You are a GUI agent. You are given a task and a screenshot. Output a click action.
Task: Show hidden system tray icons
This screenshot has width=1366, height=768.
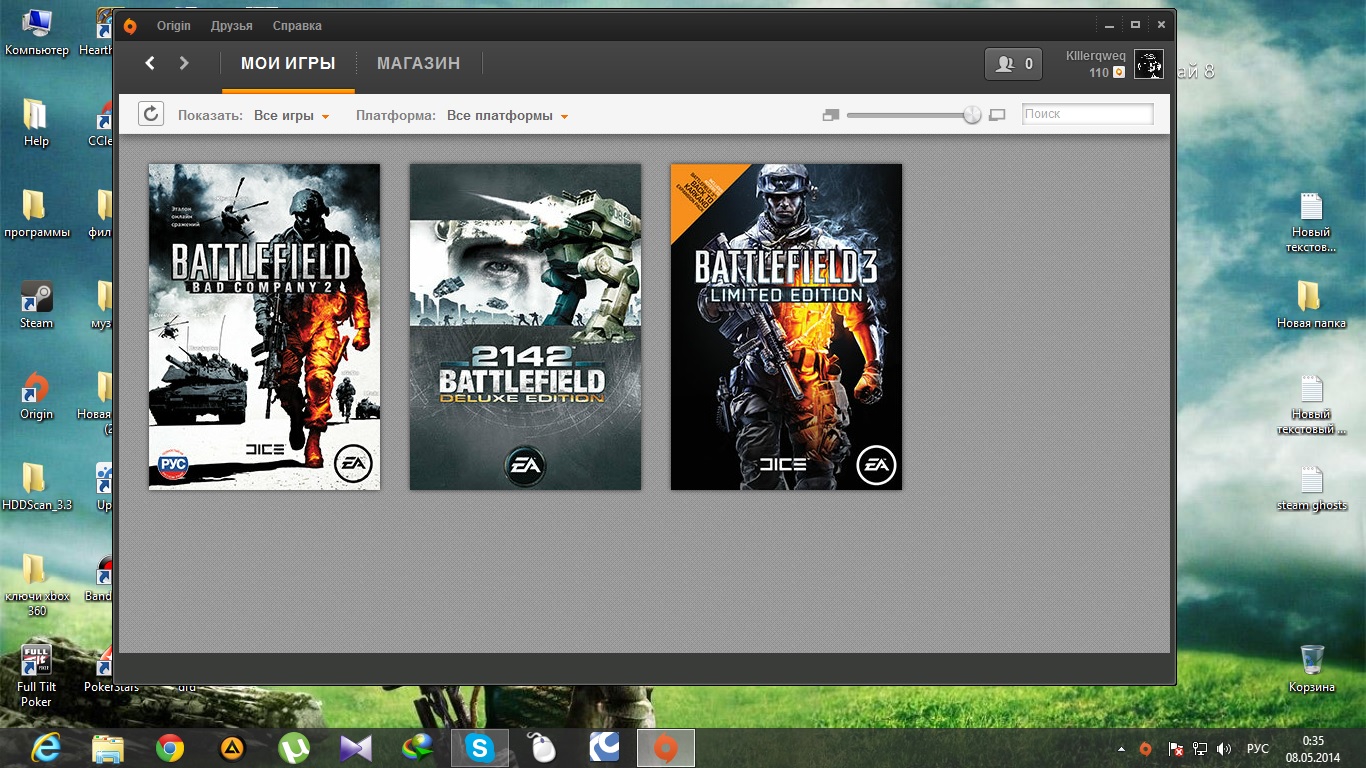coord(1121,749)
